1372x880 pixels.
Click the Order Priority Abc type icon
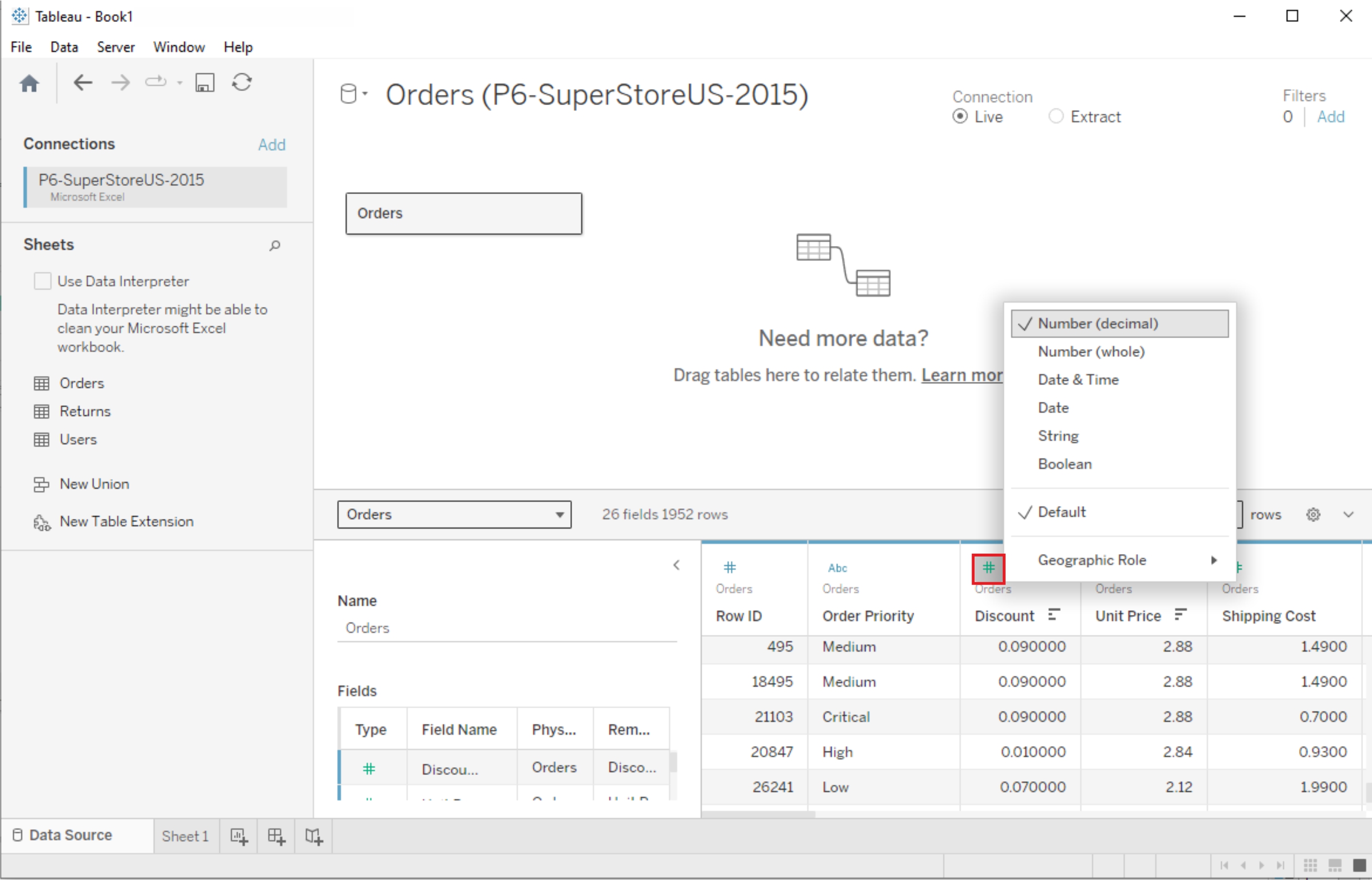837,567
